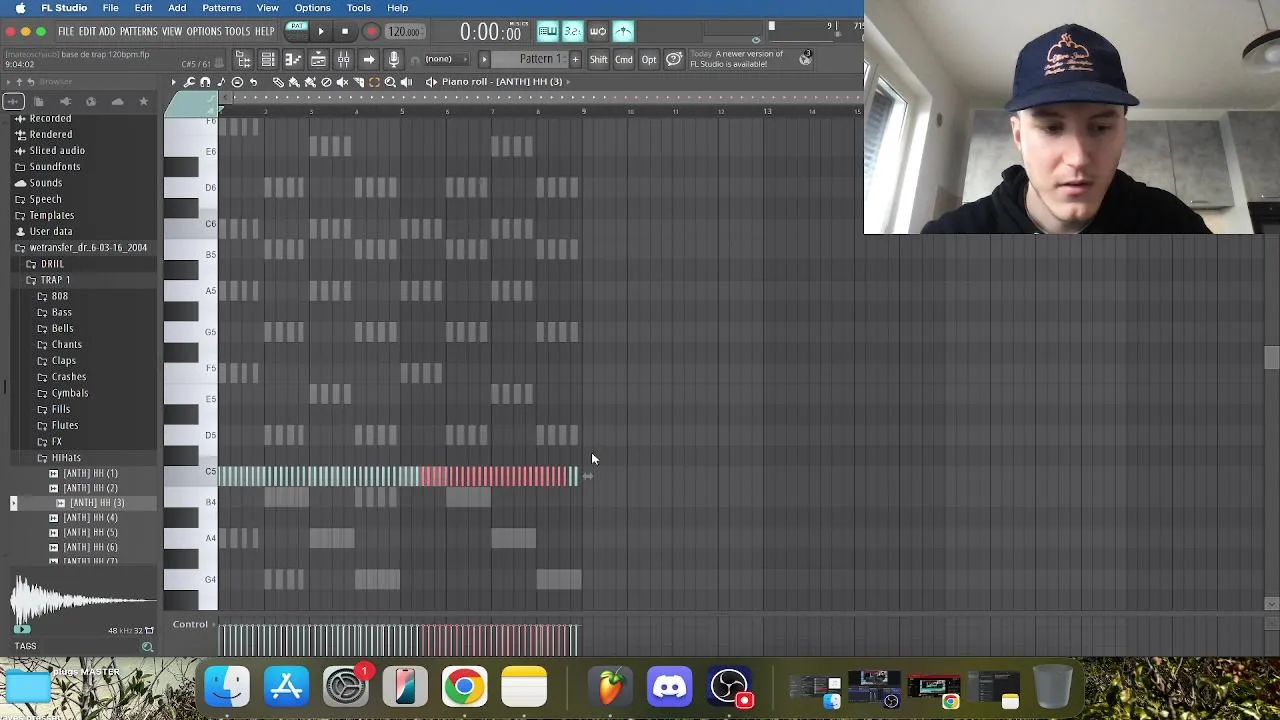Click the microphone recording icon in toolbar
This screenshot has height=720, width=1280.
pyautogui.click(x=394, y=60)
